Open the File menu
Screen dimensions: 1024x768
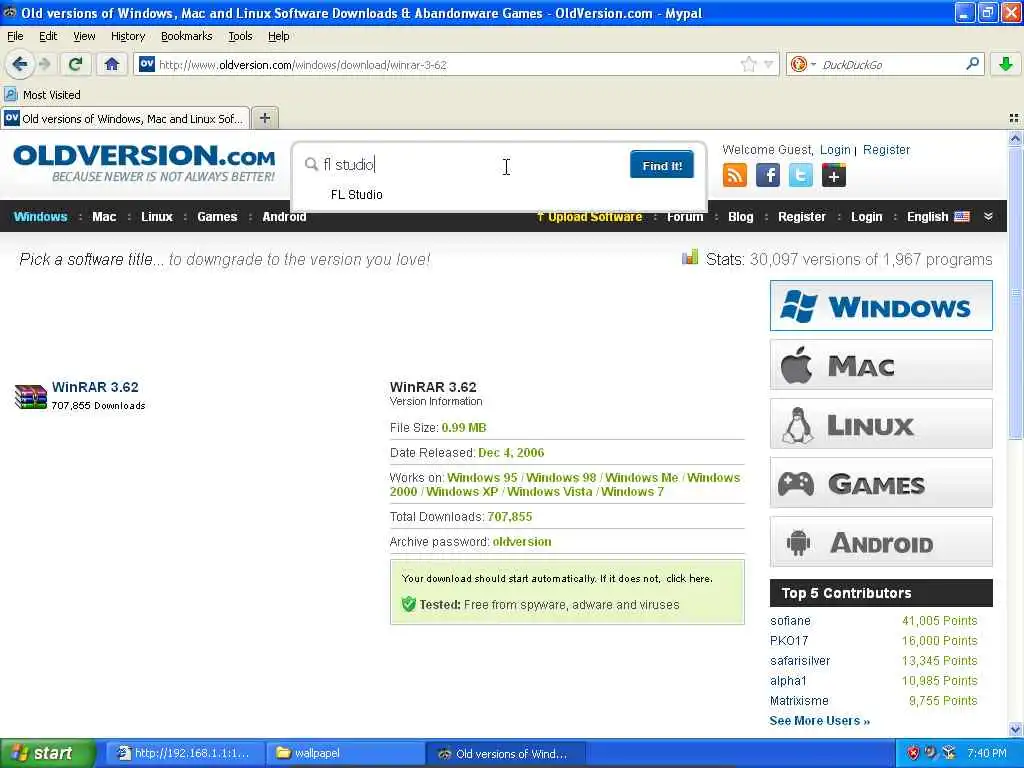click(15, 36)
